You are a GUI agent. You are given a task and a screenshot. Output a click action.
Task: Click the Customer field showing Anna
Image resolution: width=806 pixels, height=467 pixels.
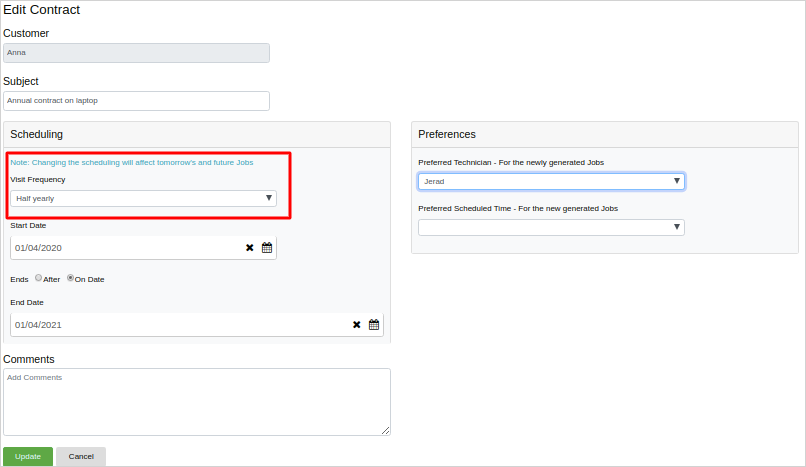pos(136,53)
